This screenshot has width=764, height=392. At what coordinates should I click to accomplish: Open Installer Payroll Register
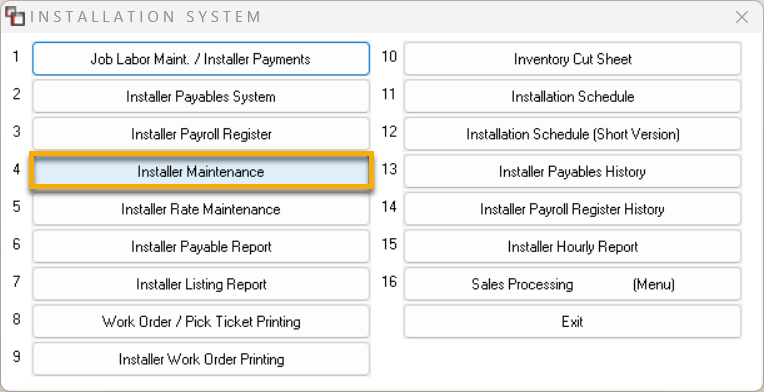point(201,134)
